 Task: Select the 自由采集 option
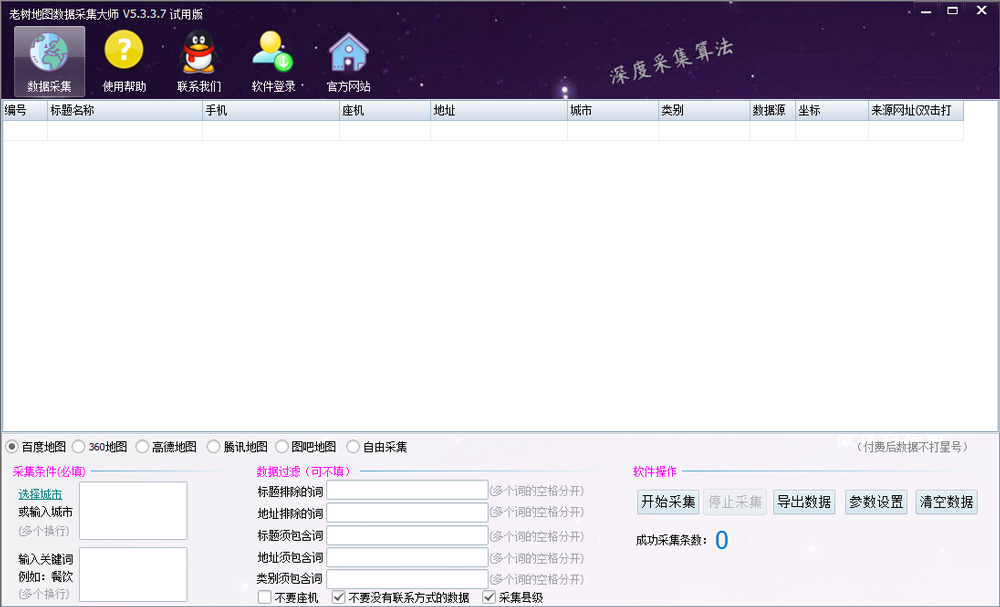coord(353,447)
